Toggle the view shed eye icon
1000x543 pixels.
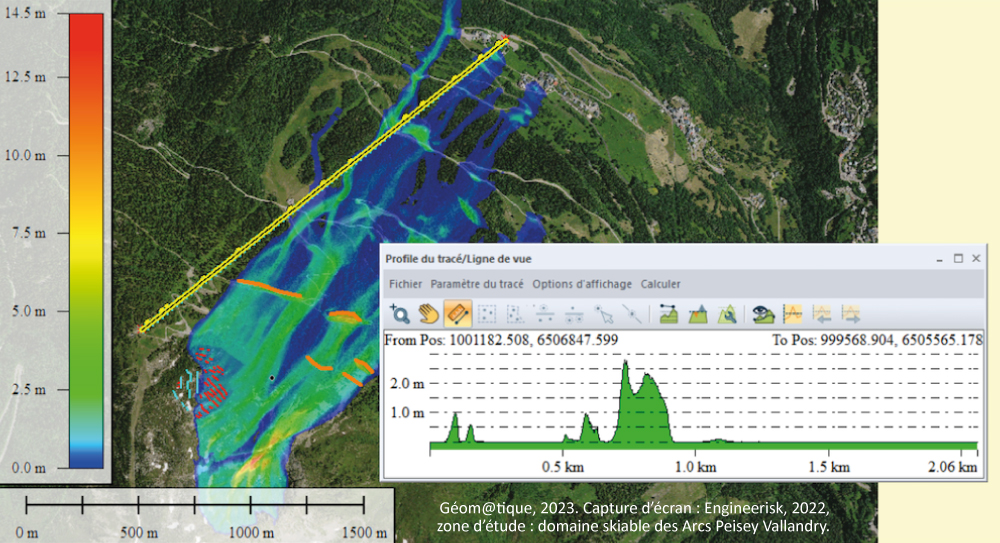(x=763, y=314)
